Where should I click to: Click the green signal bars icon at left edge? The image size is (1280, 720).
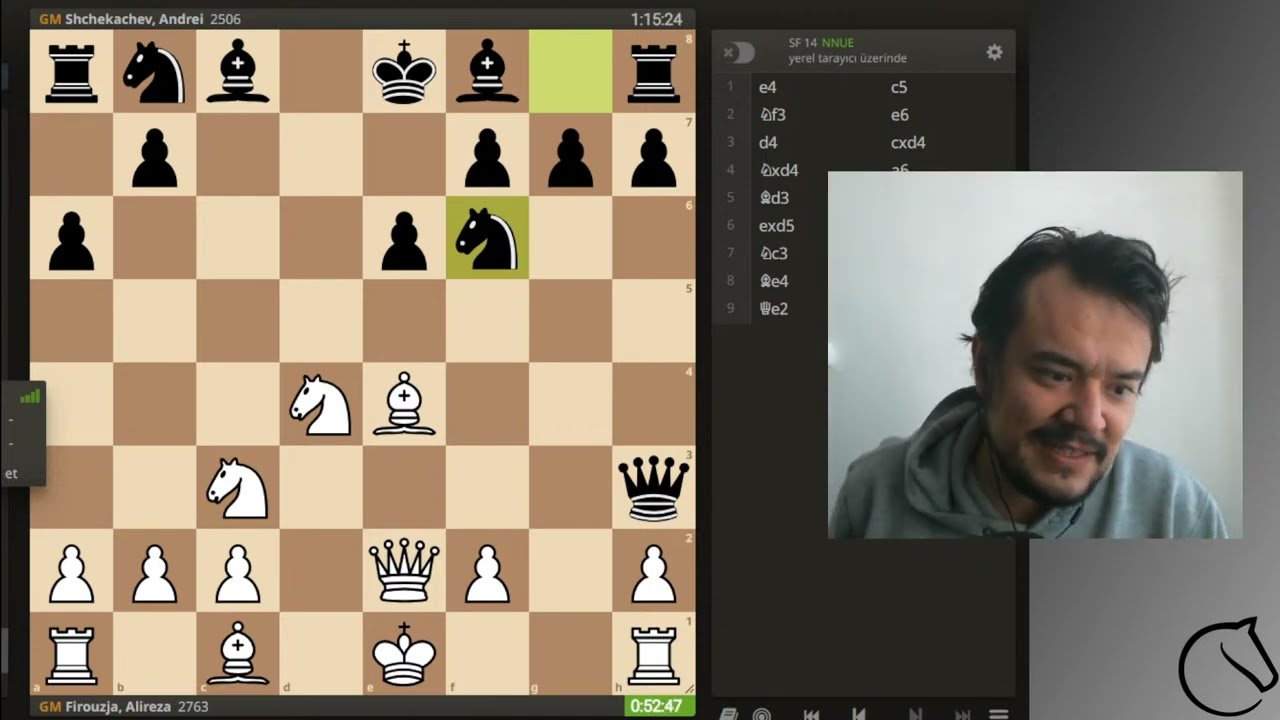coord(30,397)
